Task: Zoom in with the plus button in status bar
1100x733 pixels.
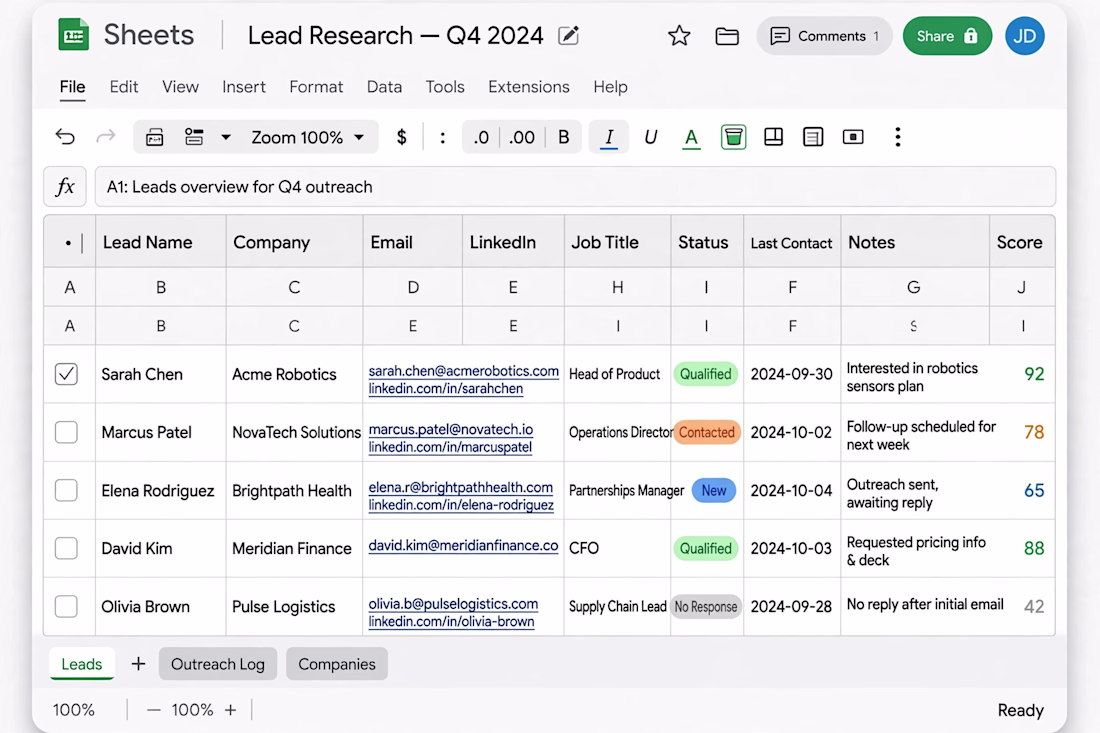Action: [231, 710]
